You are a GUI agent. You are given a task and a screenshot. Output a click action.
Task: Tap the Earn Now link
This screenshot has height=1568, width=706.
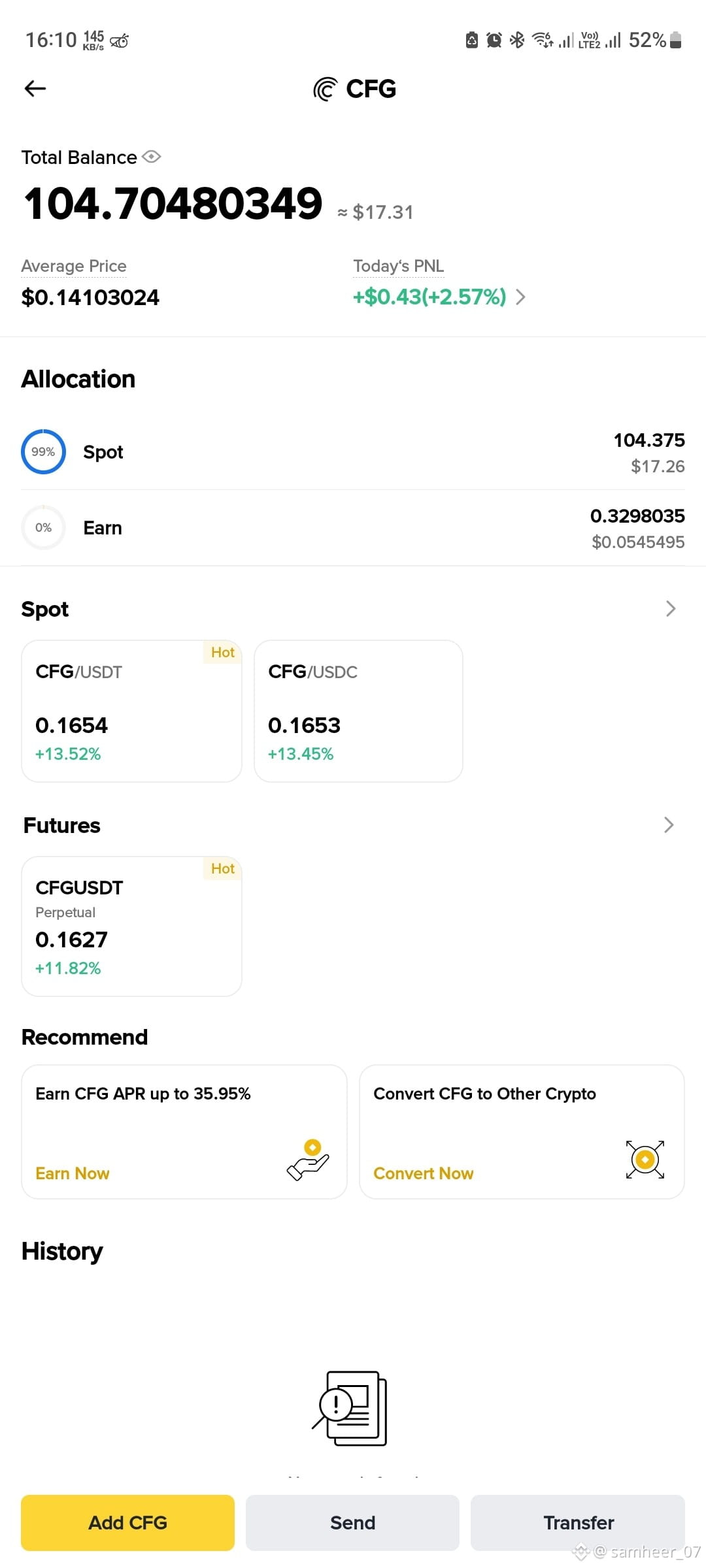[73, 1173]
